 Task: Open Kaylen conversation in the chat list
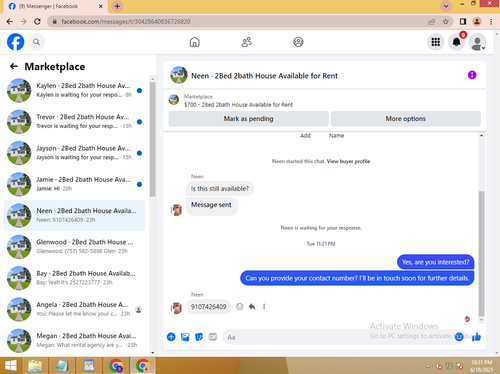point(74,90)
